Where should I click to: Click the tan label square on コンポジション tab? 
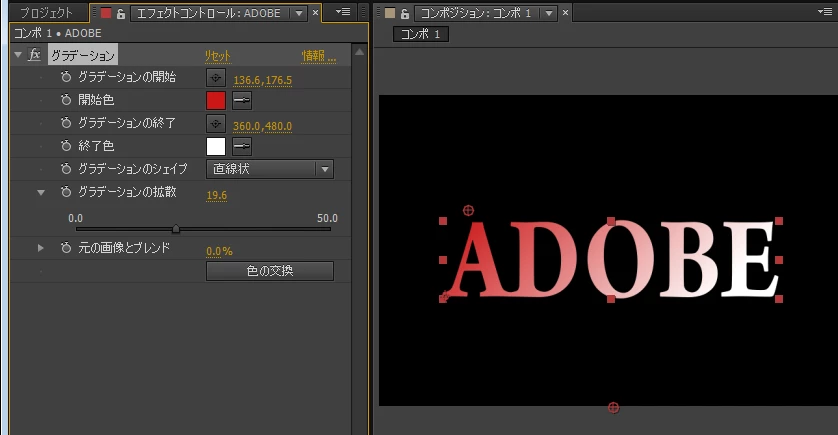point(390,13)
